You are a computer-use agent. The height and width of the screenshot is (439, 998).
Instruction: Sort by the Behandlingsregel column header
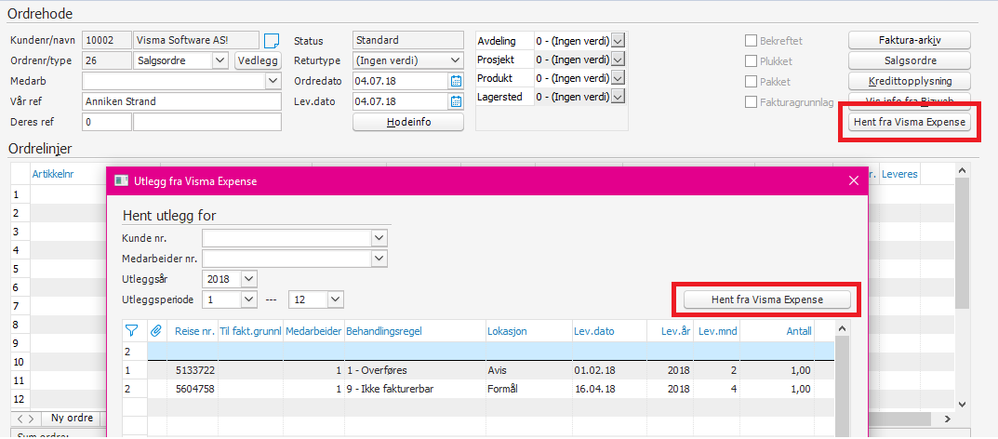(x=414, y=331)
